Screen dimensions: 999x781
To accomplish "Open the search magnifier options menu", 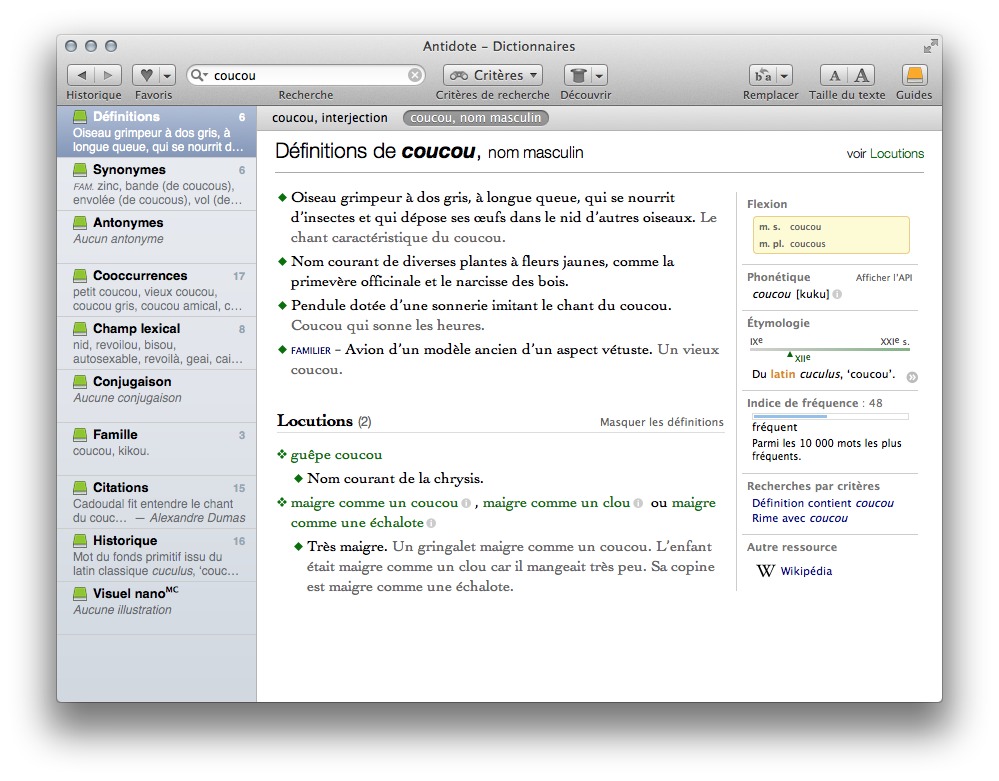I will pos(199,75).
